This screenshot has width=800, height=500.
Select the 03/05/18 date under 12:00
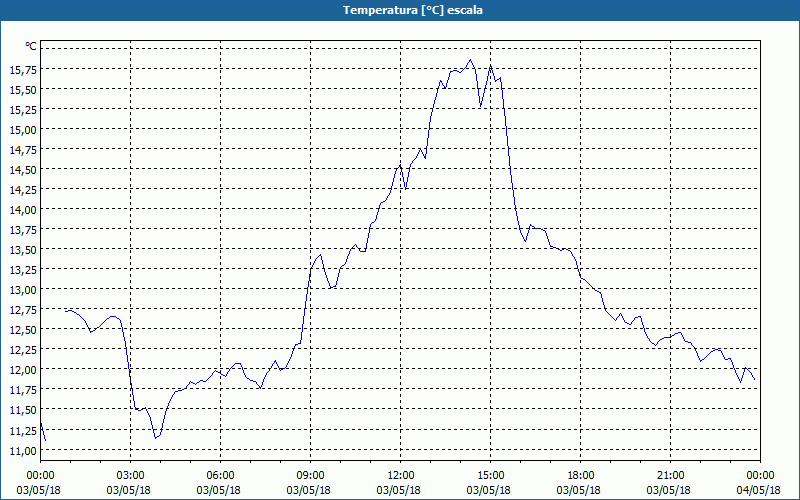click(x=399, y=490)
